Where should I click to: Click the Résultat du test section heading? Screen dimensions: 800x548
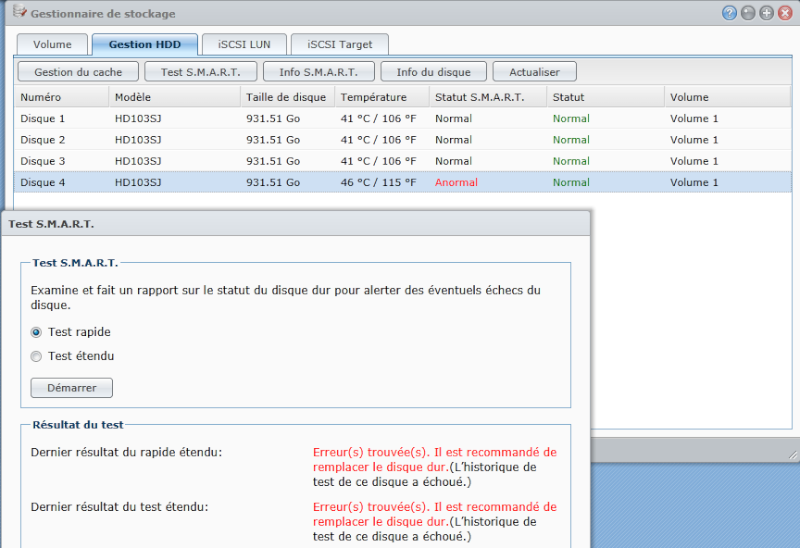[x=78, y=425]
